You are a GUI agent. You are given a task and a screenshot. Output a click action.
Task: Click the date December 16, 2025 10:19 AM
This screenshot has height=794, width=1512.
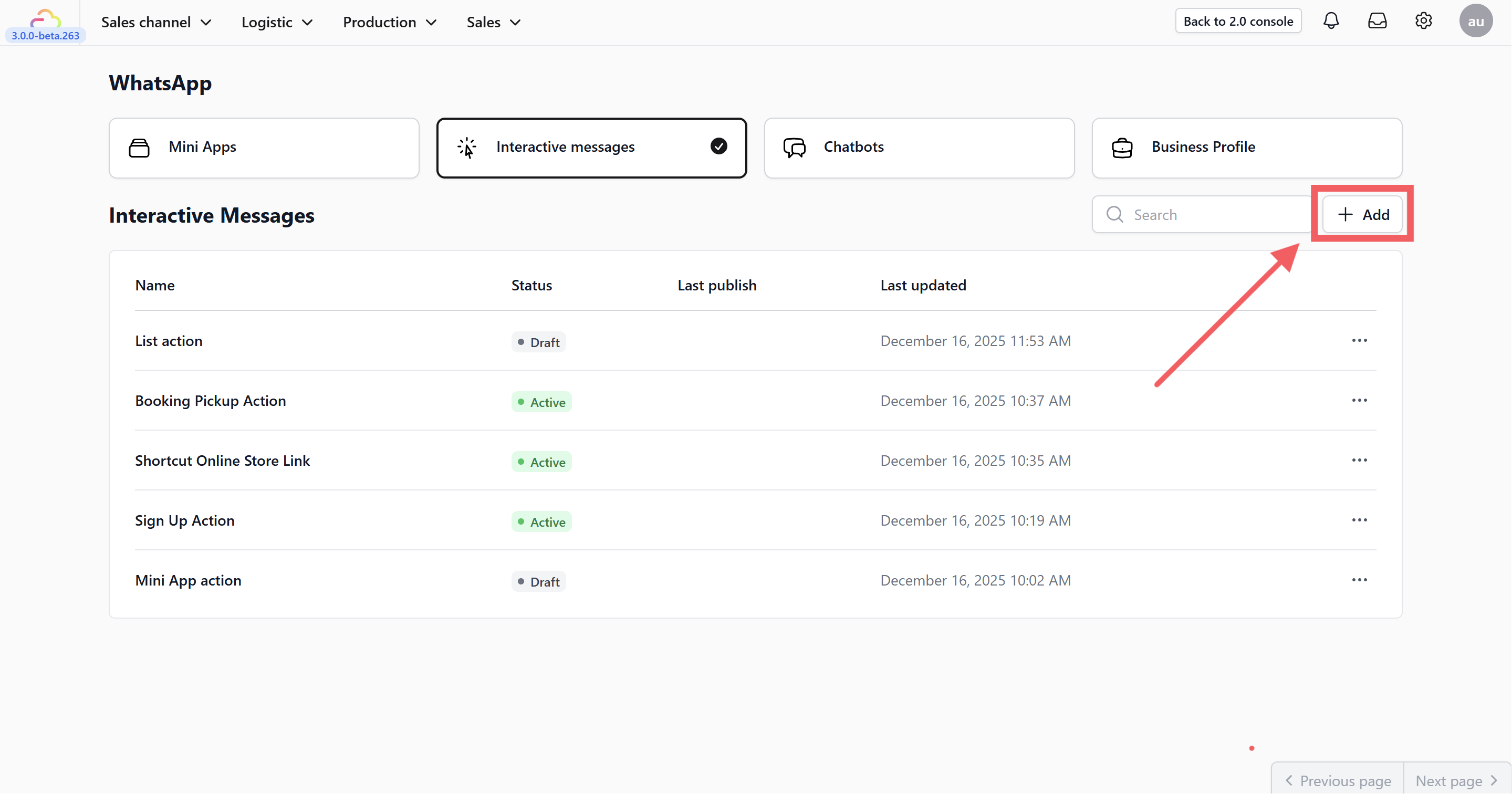[x=975, y=520]
